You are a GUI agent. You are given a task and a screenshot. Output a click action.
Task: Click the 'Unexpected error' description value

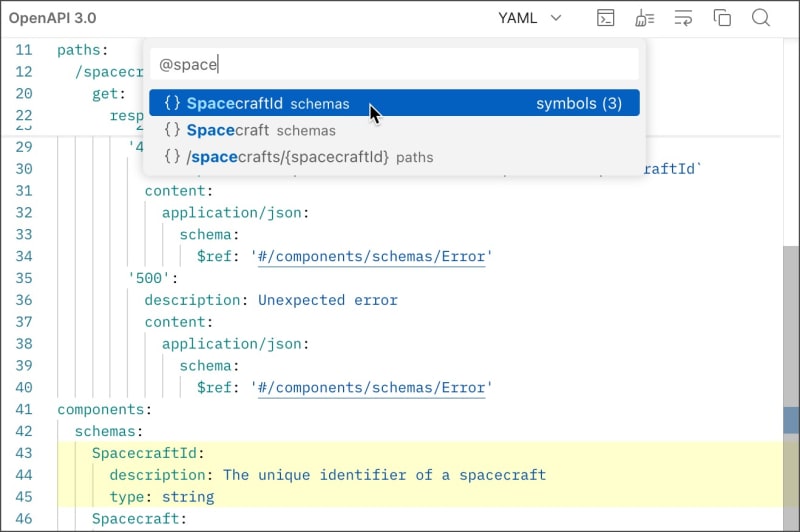coord(328,300)
